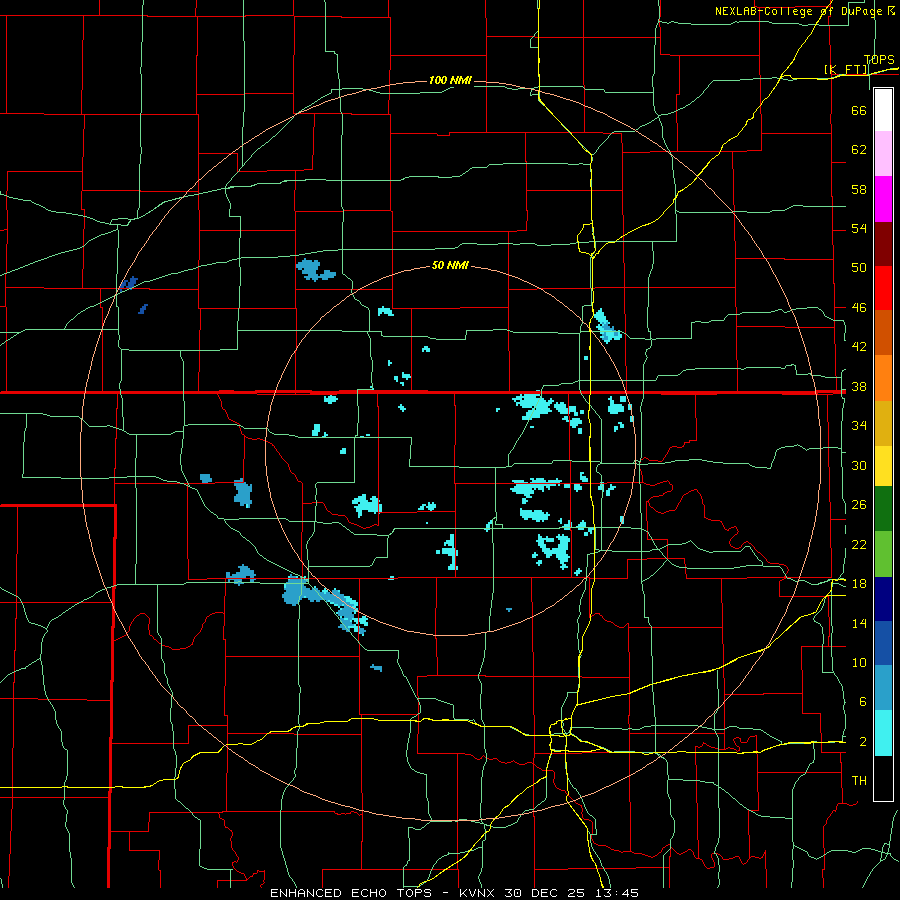Click the "18" legend value

[859, 584]
